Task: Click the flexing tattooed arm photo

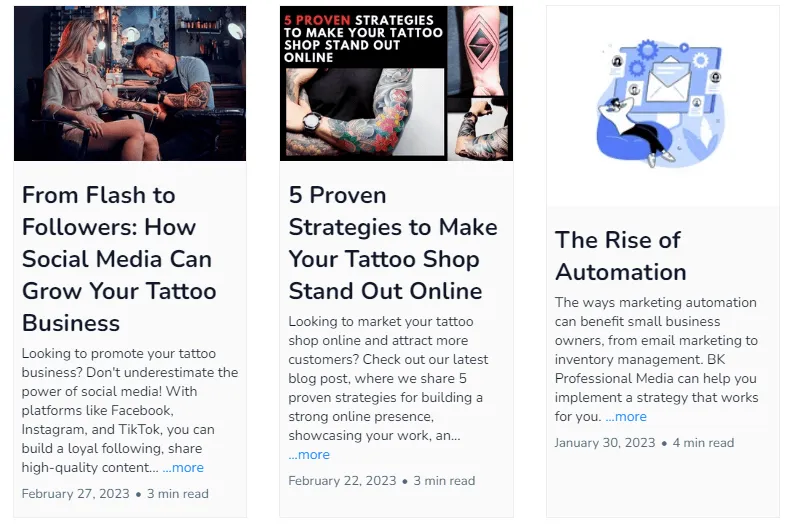Action: (x=480, y=129)
